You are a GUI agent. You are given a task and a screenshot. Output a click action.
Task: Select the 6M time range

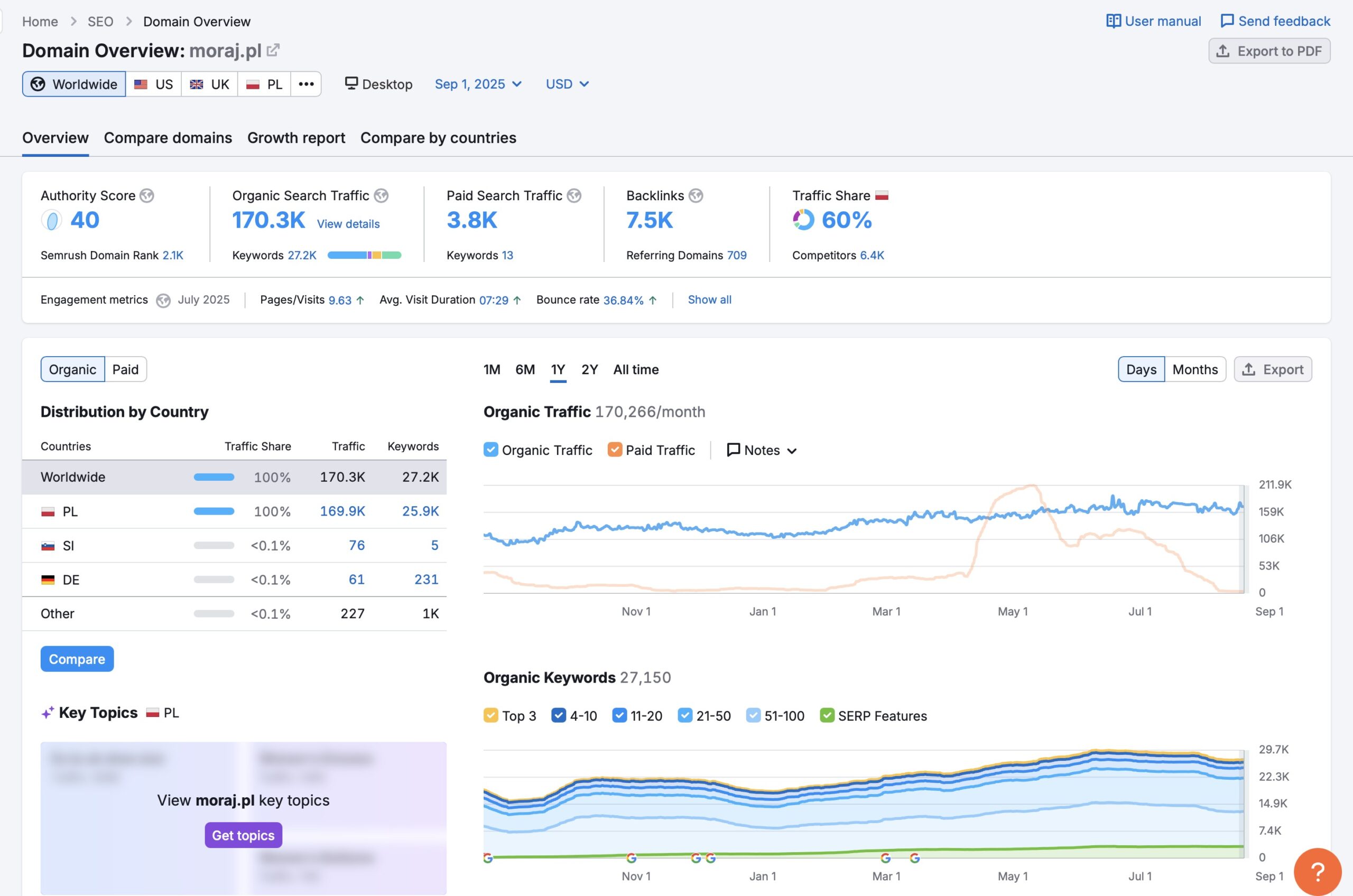pyautogui.click(x=525, y=370)
